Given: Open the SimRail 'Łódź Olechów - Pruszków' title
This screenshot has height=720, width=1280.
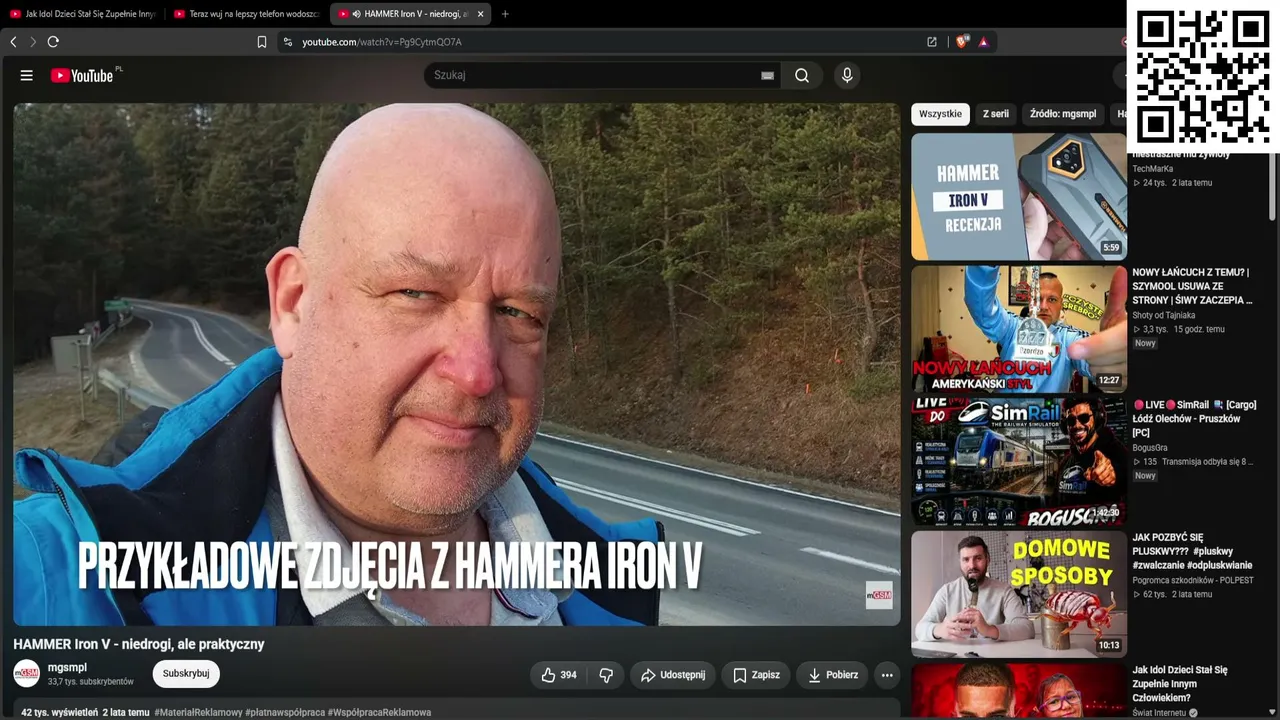Looking at the screenshot, I should coord(1194,419).
